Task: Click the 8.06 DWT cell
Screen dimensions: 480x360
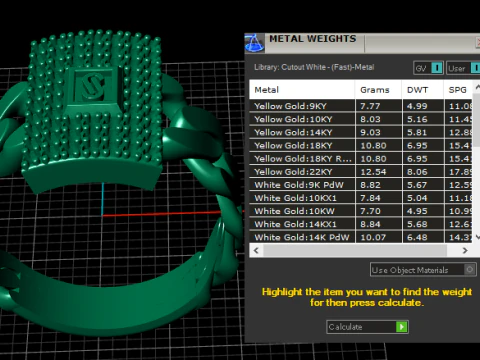Action: coord(423,172)
